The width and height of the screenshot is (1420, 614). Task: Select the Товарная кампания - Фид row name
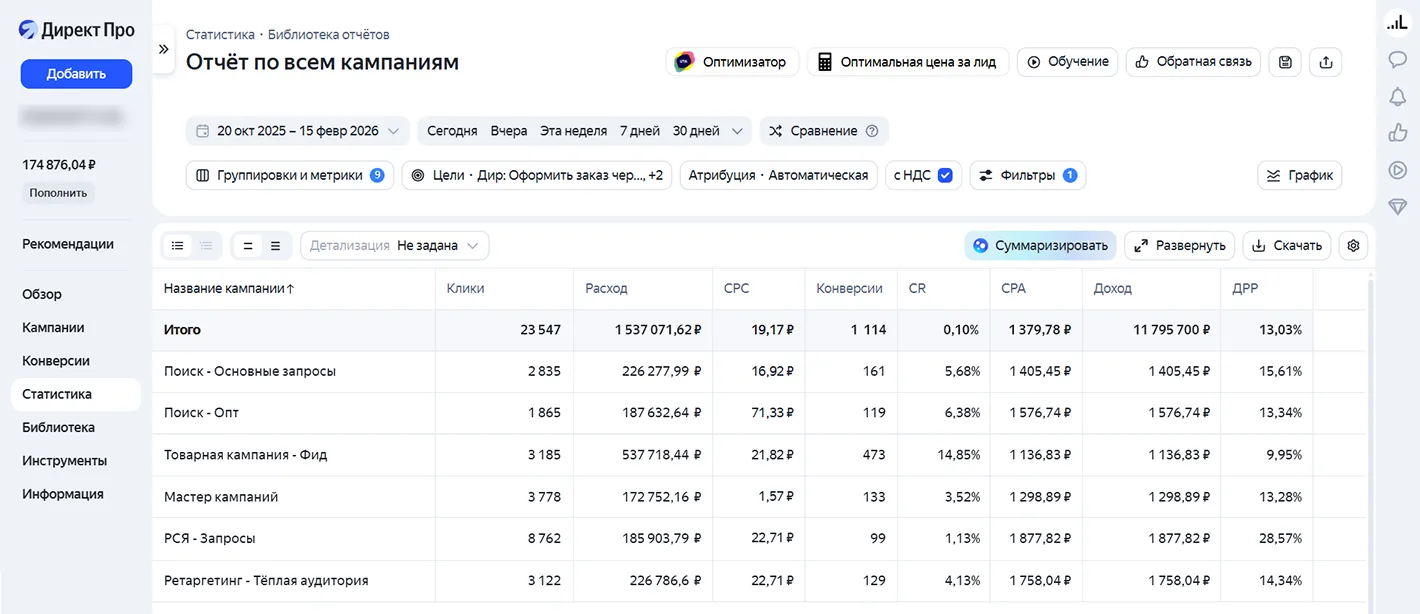[246, 454]
